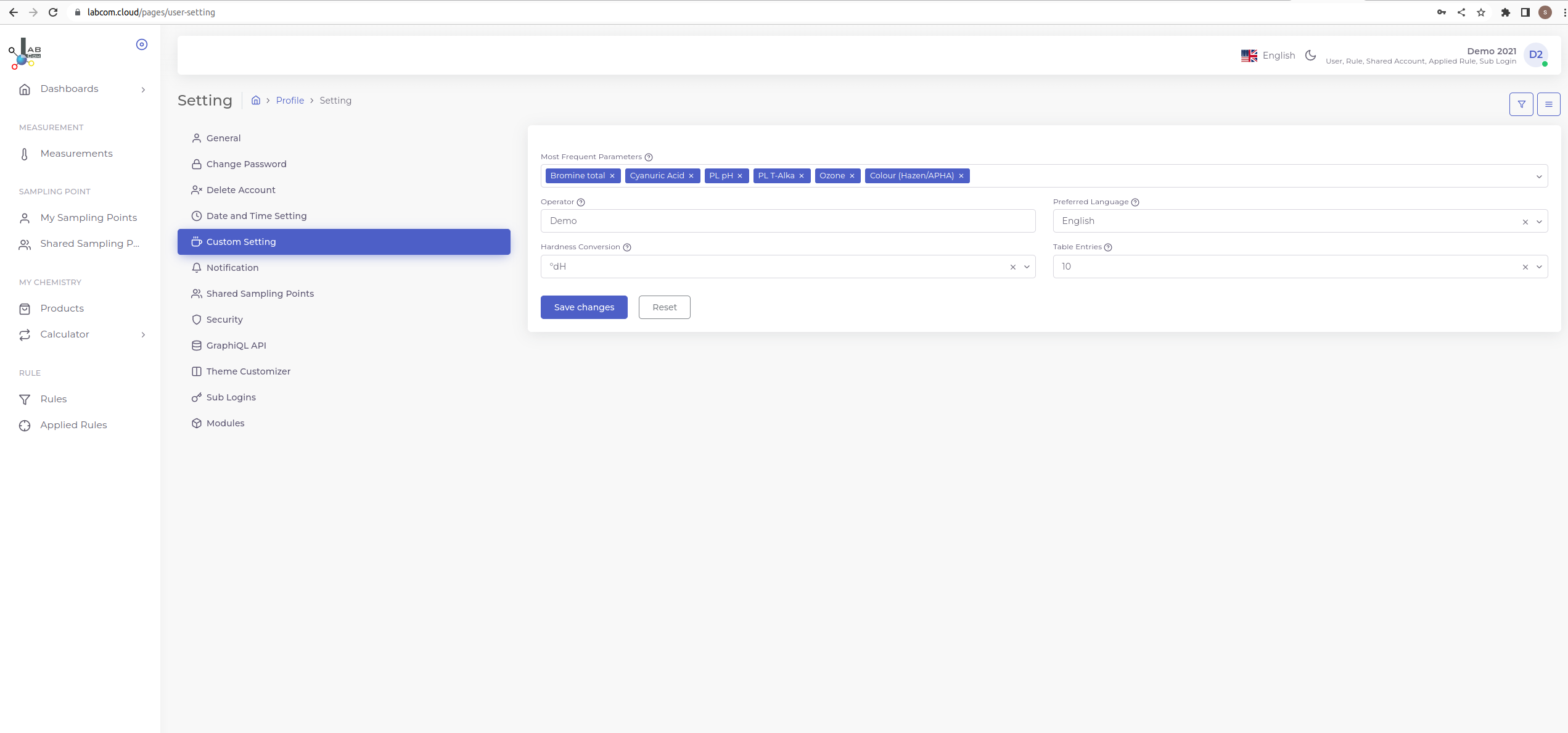Remove the PL pH tag

(740, 176)
